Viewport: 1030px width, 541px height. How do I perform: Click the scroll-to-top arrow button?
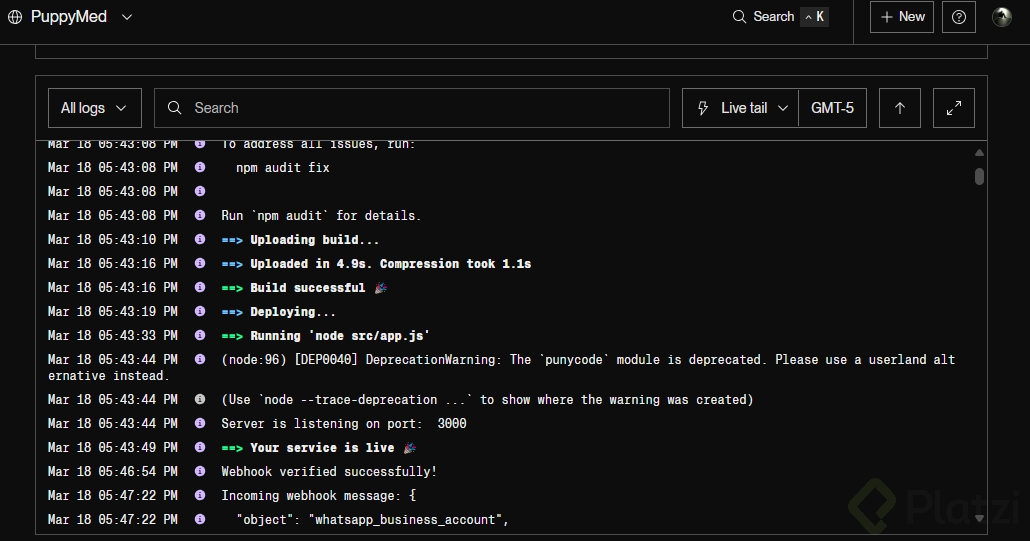[900, 108]
